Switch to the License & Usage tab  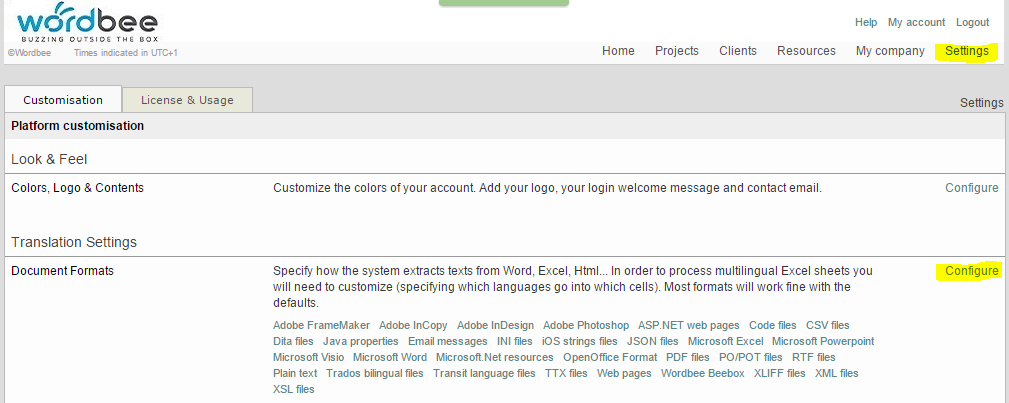tap(187, 100)
